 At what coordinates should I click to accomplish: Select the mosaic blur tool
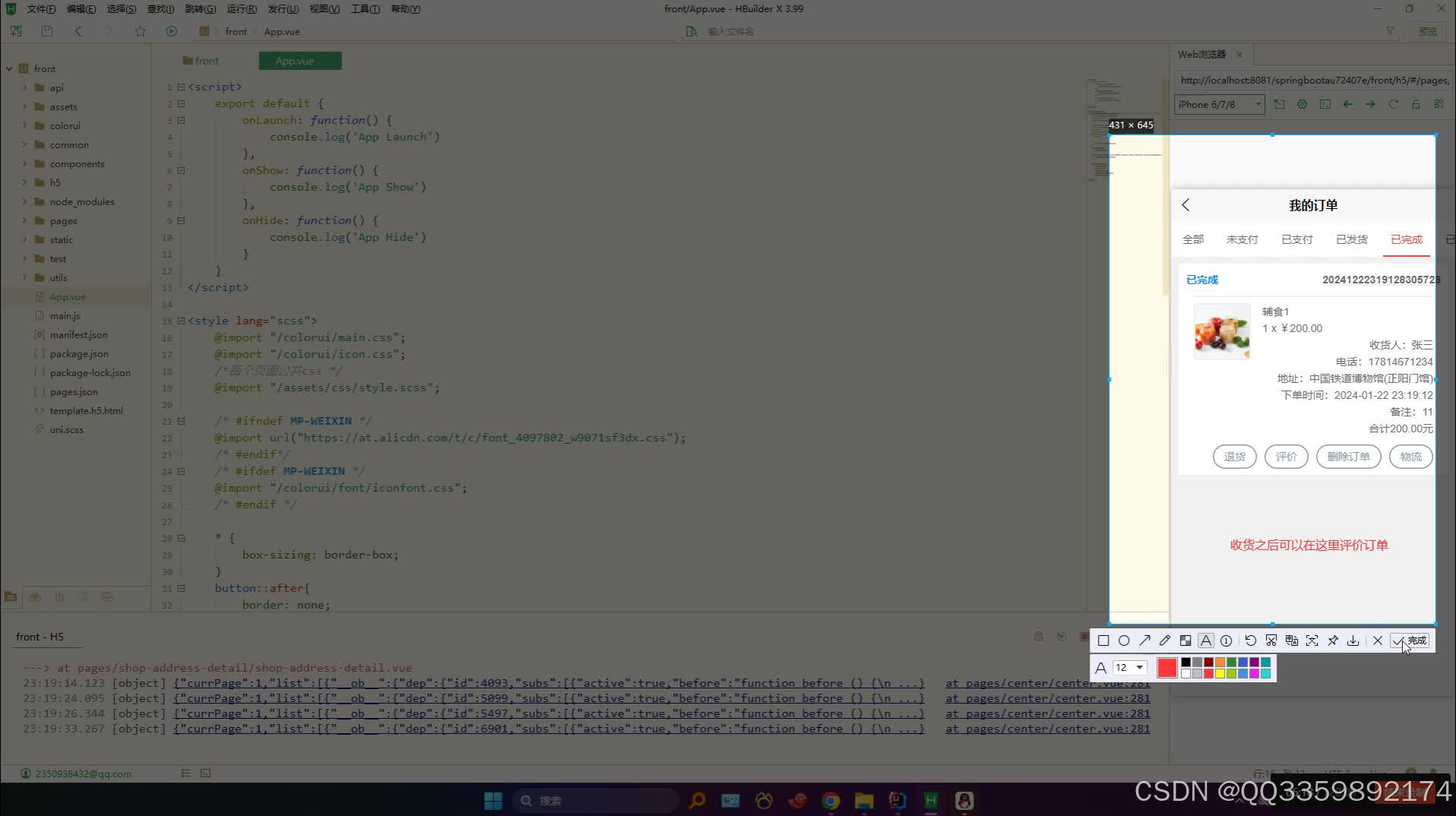[1185, 640]
